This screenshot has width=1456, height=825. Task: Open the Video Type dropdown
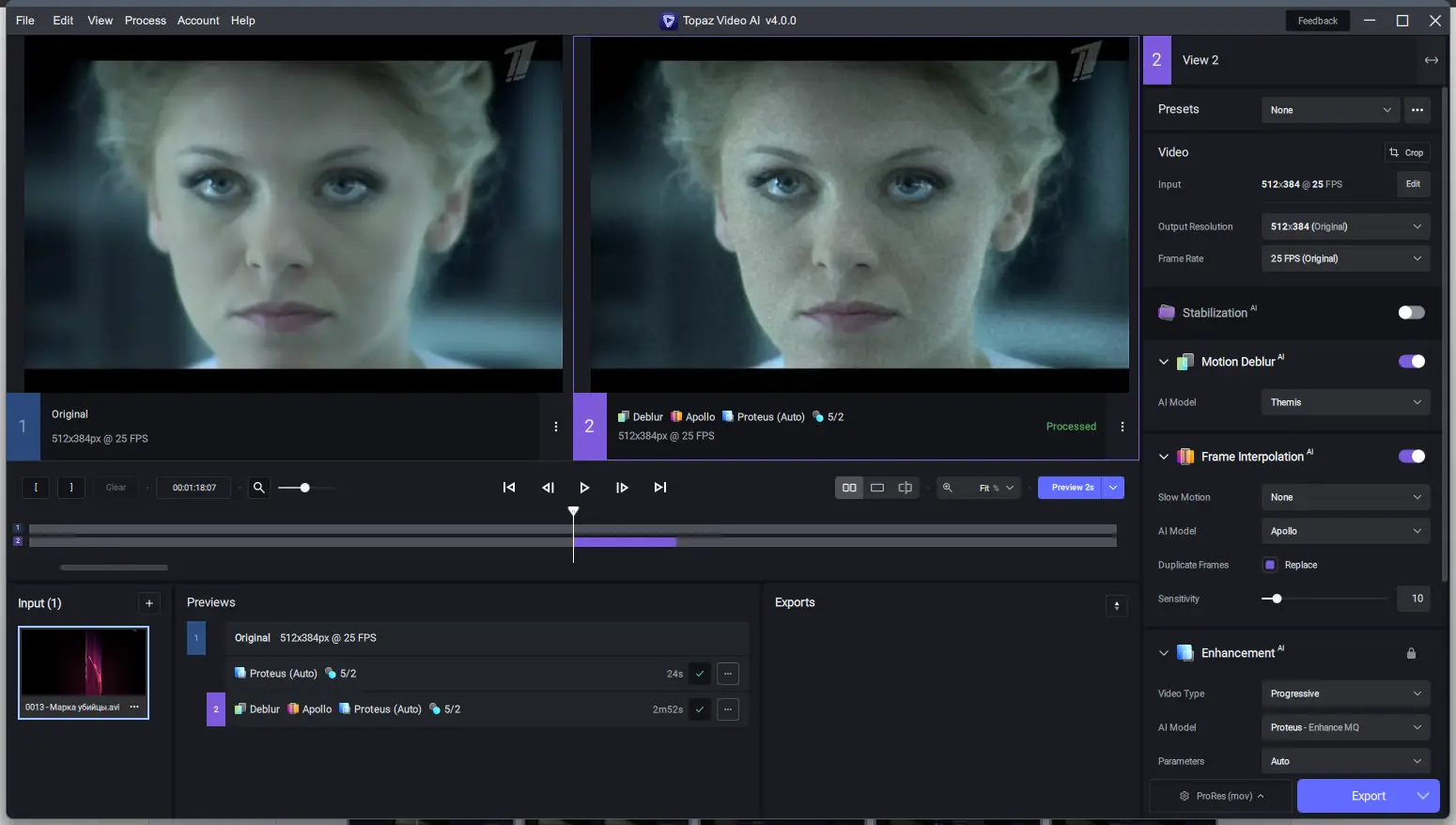1345,693
